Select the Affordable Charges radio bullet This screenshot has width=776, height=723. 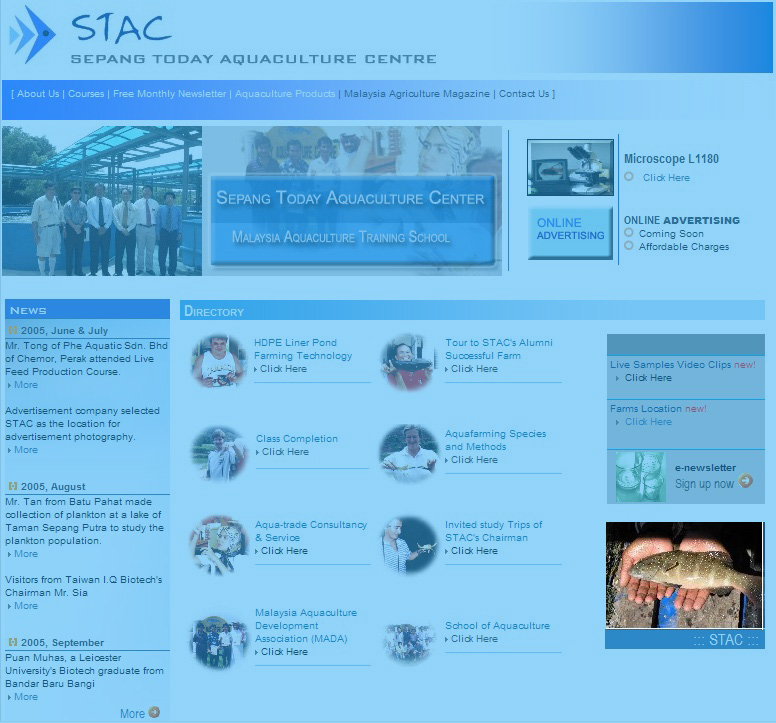pos(629,246)
